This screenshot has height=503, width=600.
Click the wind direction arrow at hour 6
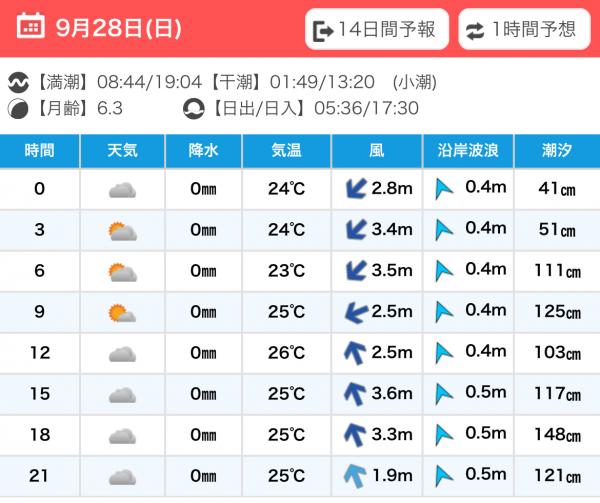coord(354,272)
